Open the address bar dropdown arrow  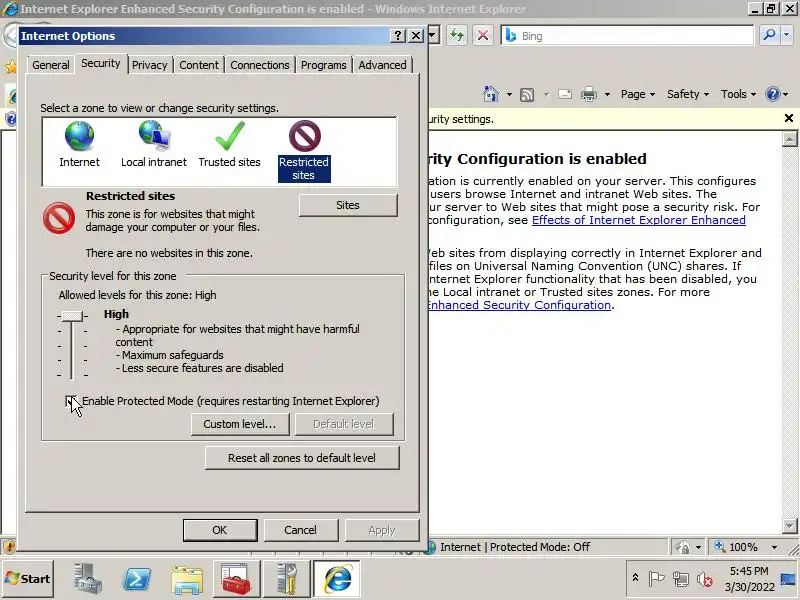[x=433, y=35]
